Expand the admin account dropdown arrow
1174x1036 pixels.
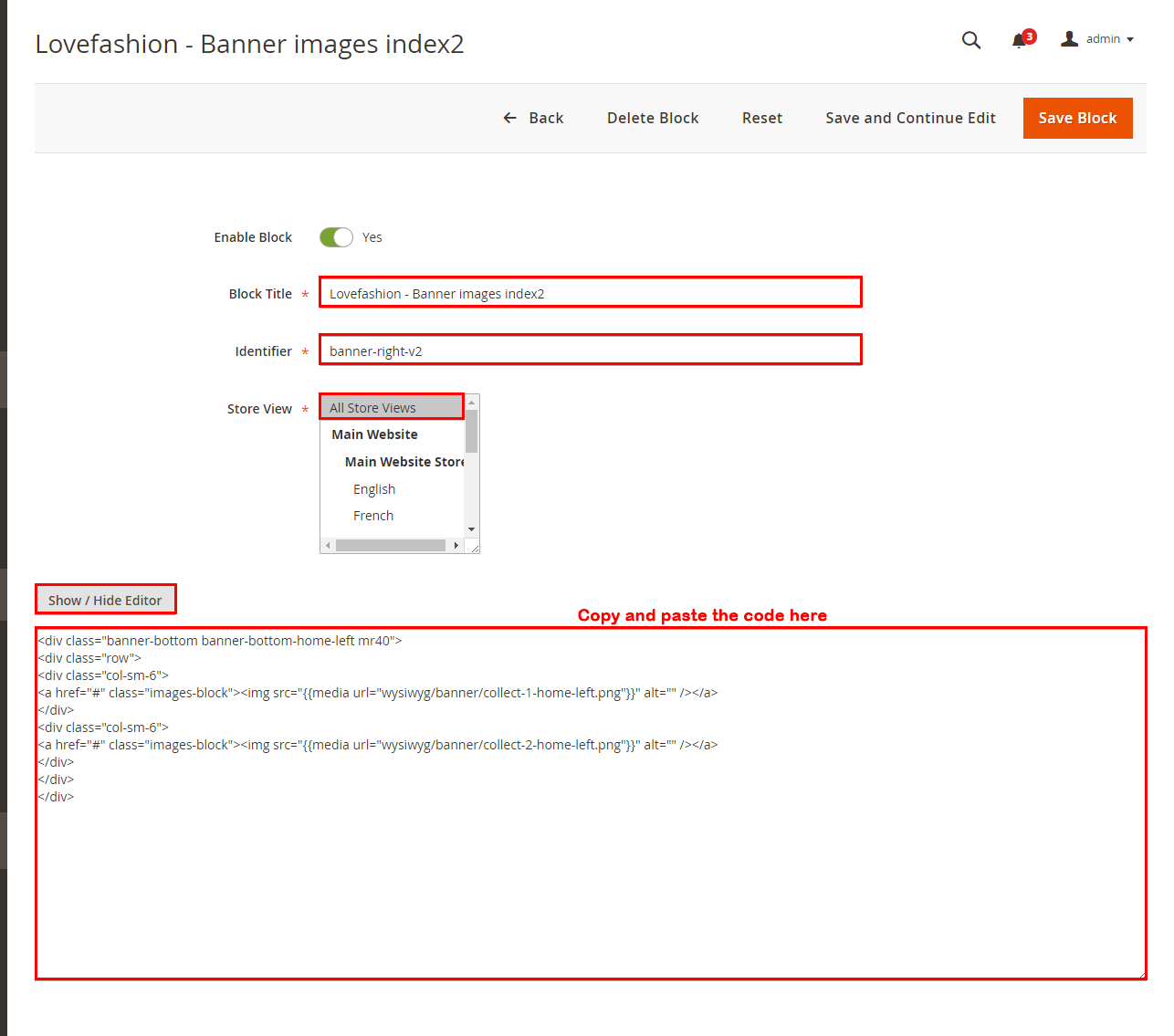tap(1130, 39)
